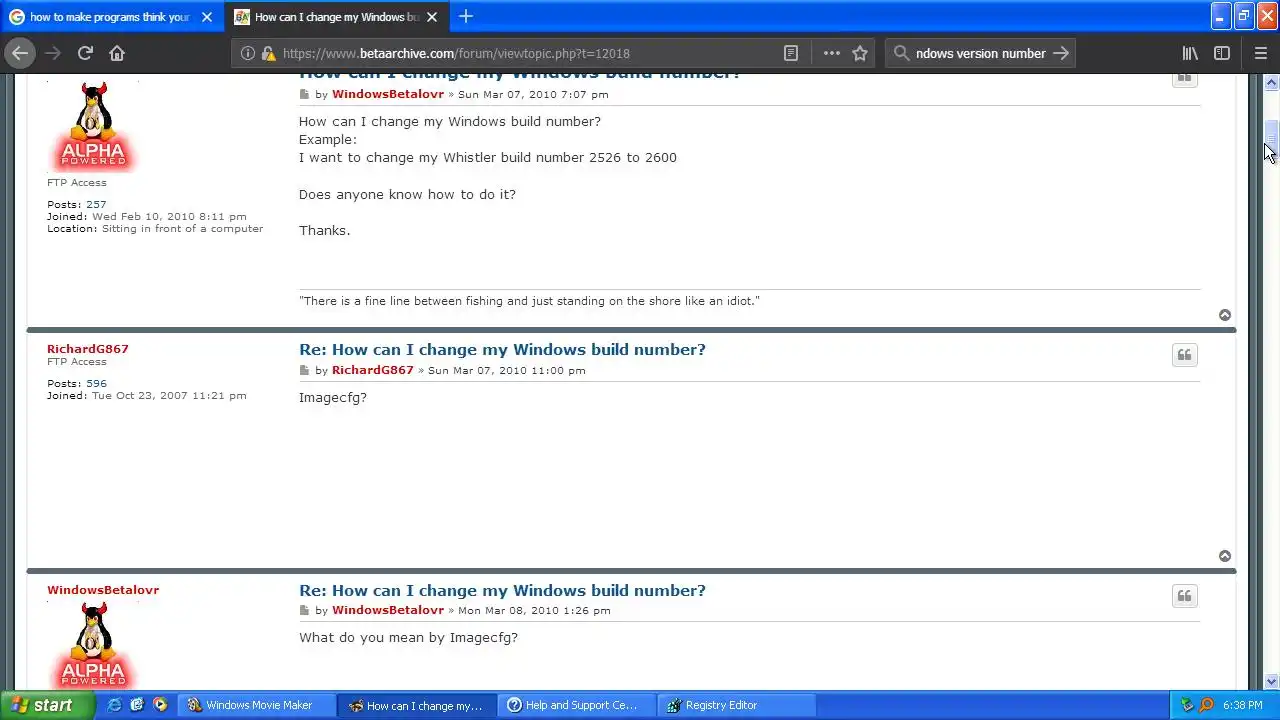Click 'Location: Sitting in front of a computer'

pyautogui.click(x=155, y=228)
